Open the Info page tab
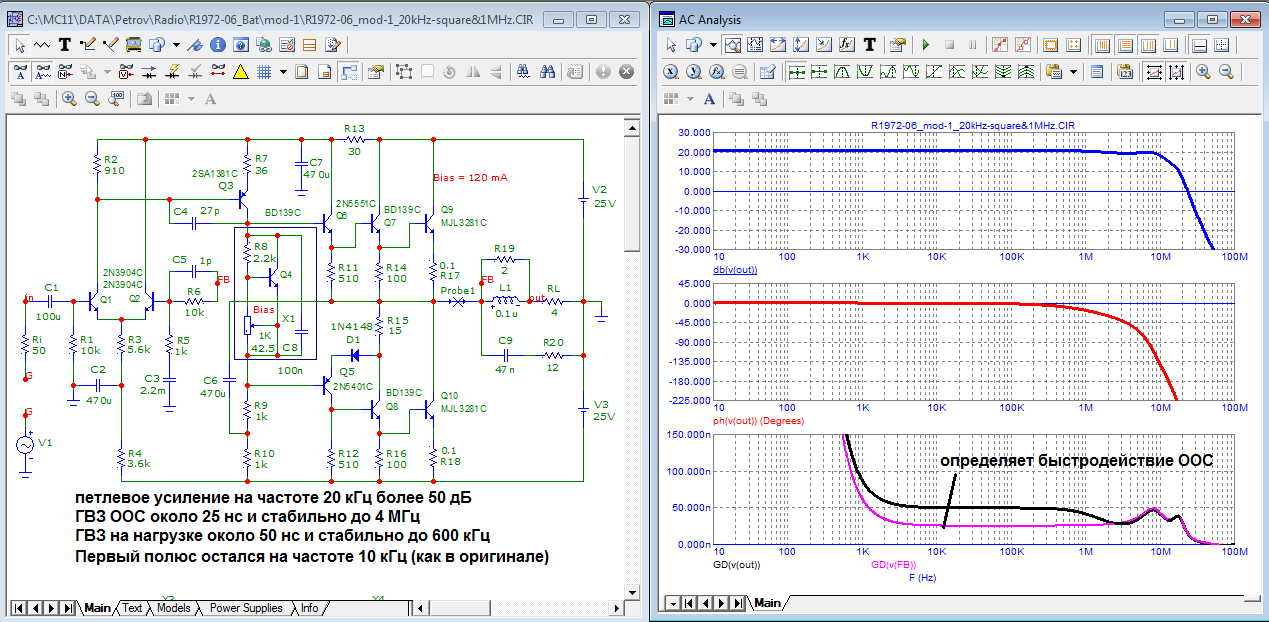 coord(309,608)
